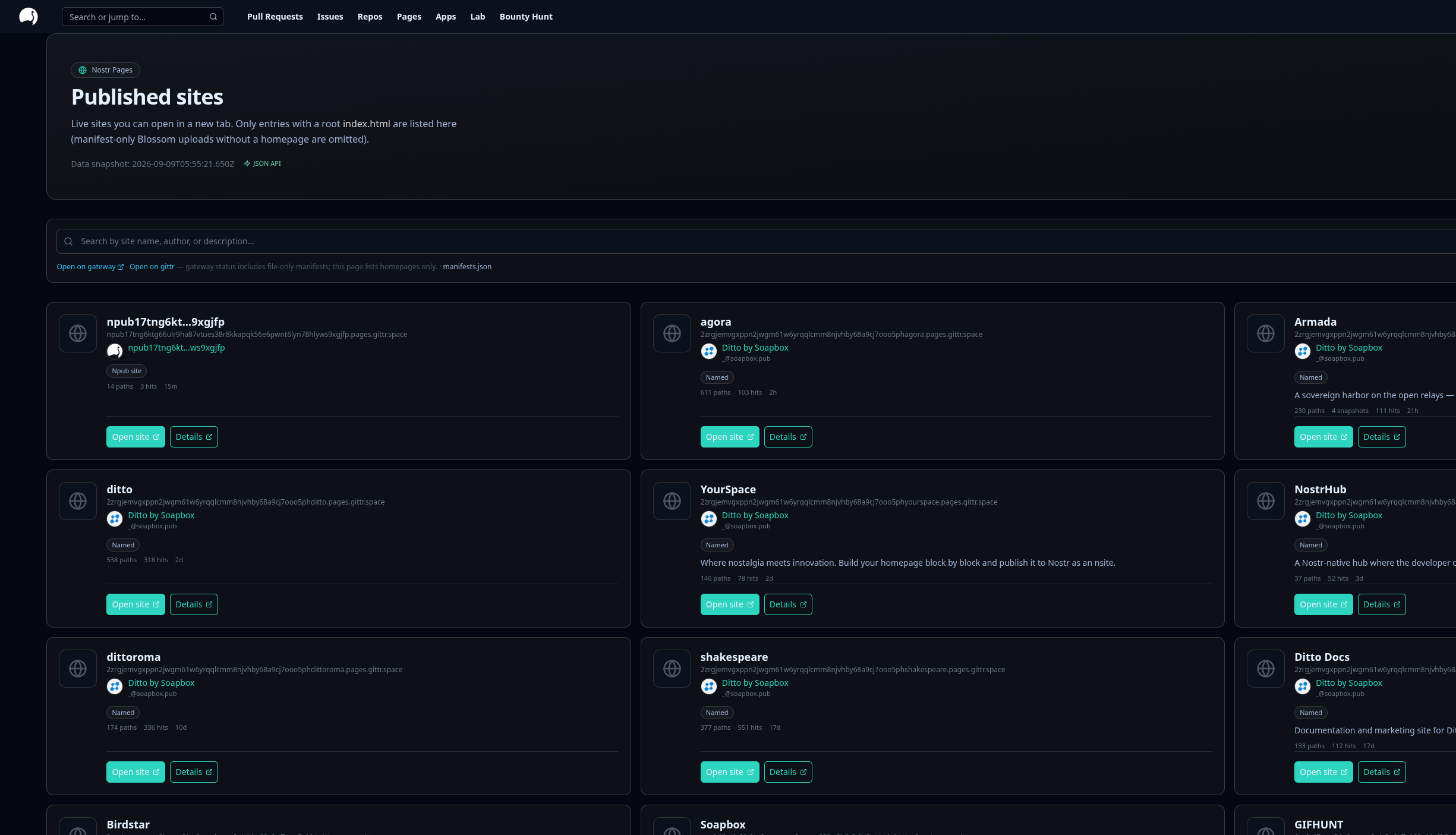Image resolution: width=1456 pixels, height=835 pixels.
Task: Open Pull Requests in top navigation
Action: click(275, 17)
